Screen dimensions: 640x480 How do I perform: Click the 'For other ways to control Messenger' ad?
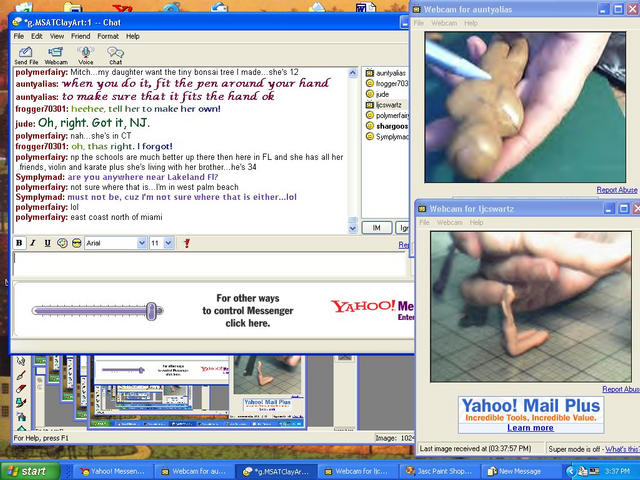point(248,311)
